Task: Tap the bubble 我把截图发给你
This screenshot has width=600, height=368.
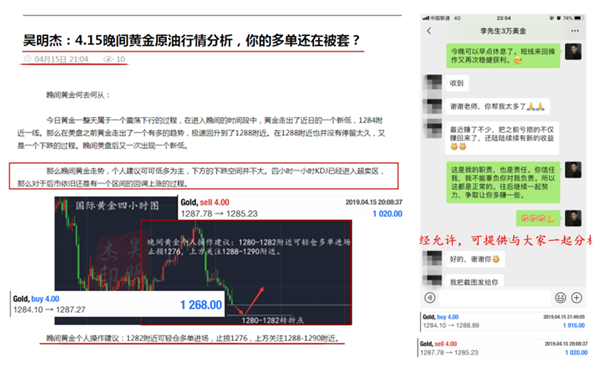Action: (x=474, y=280)
